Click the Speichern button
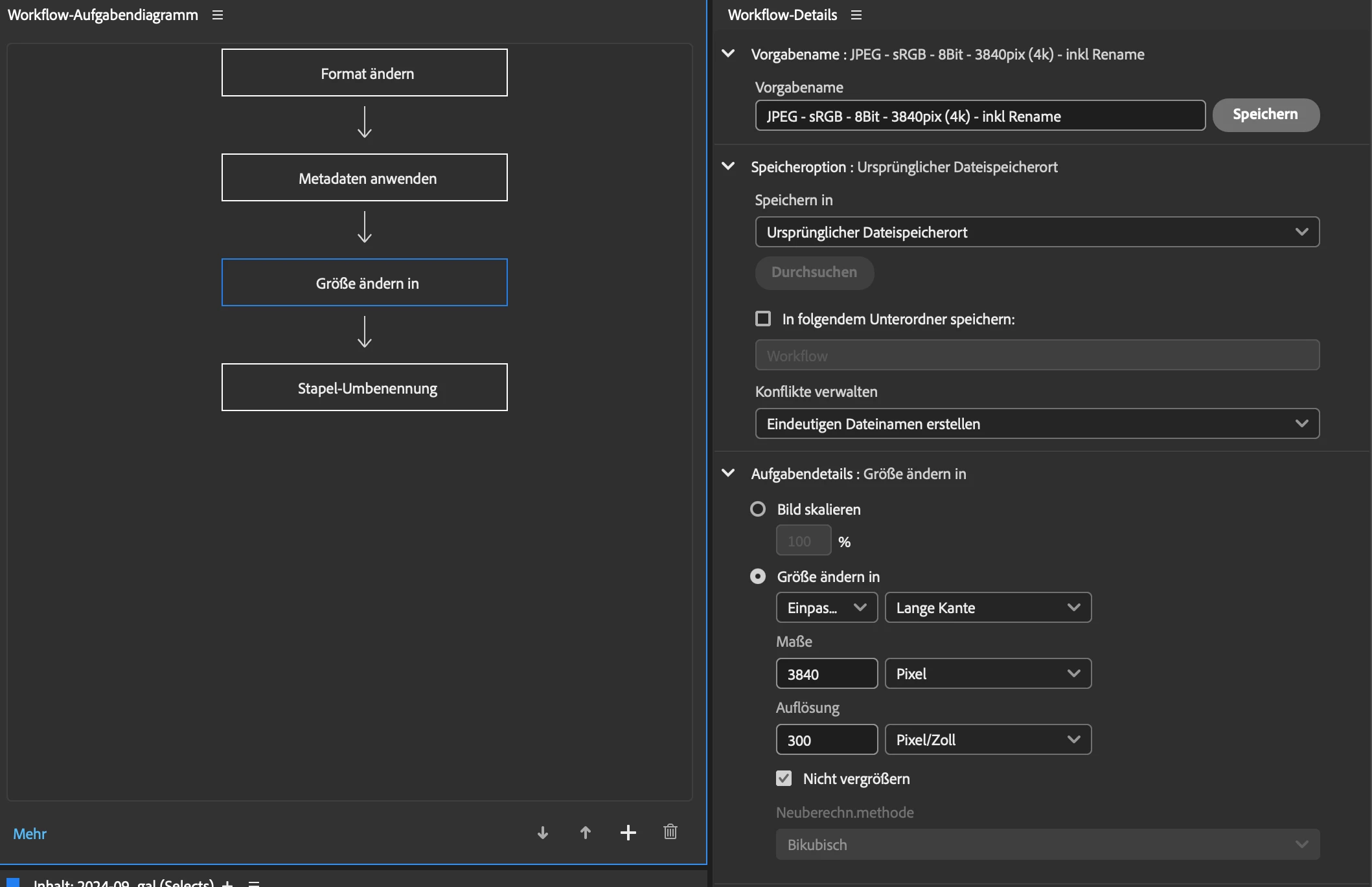1372x887 pixels. coord(1265,115)
